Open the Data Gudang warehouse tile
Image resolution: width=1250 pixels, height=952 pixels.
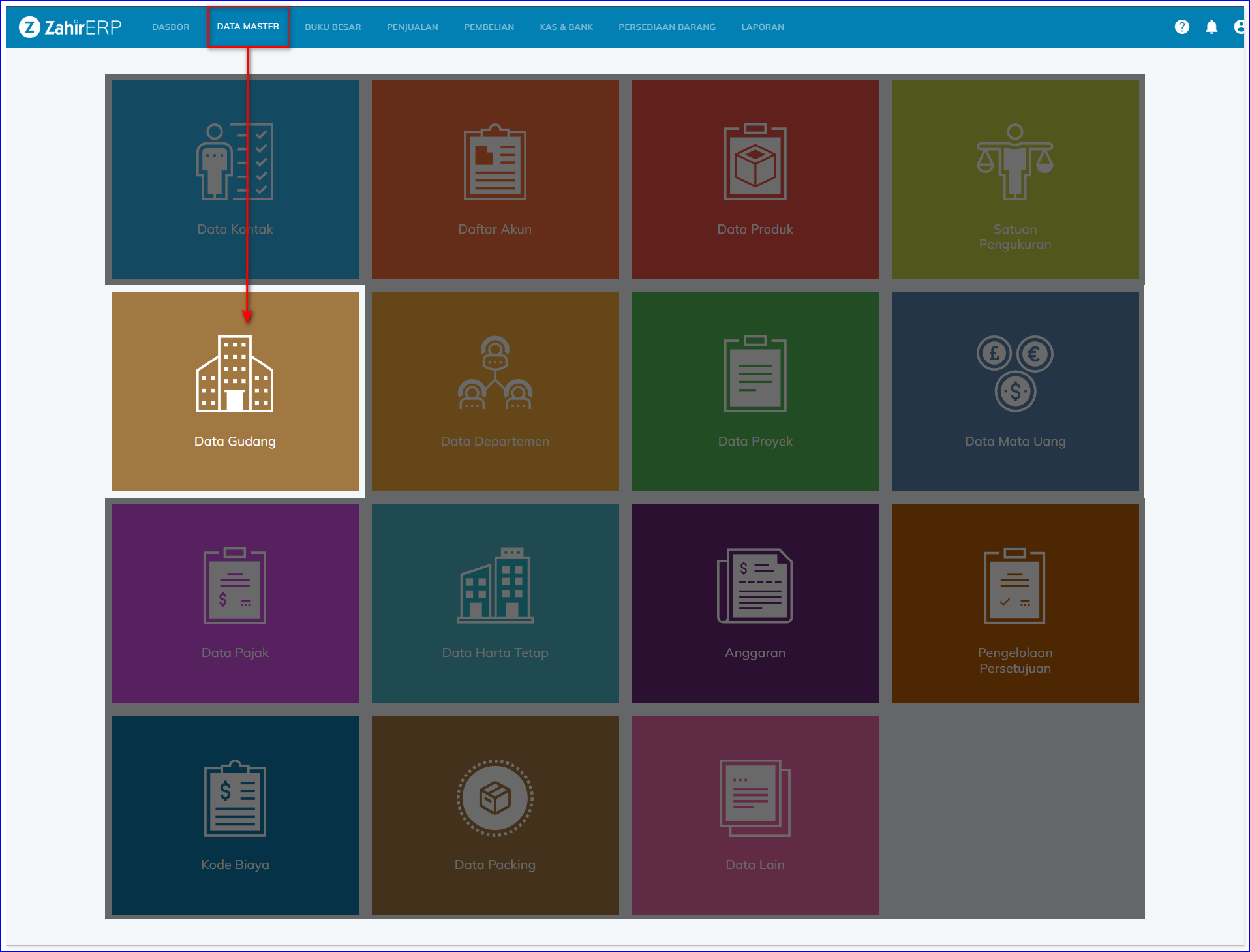tap(235, 391)
